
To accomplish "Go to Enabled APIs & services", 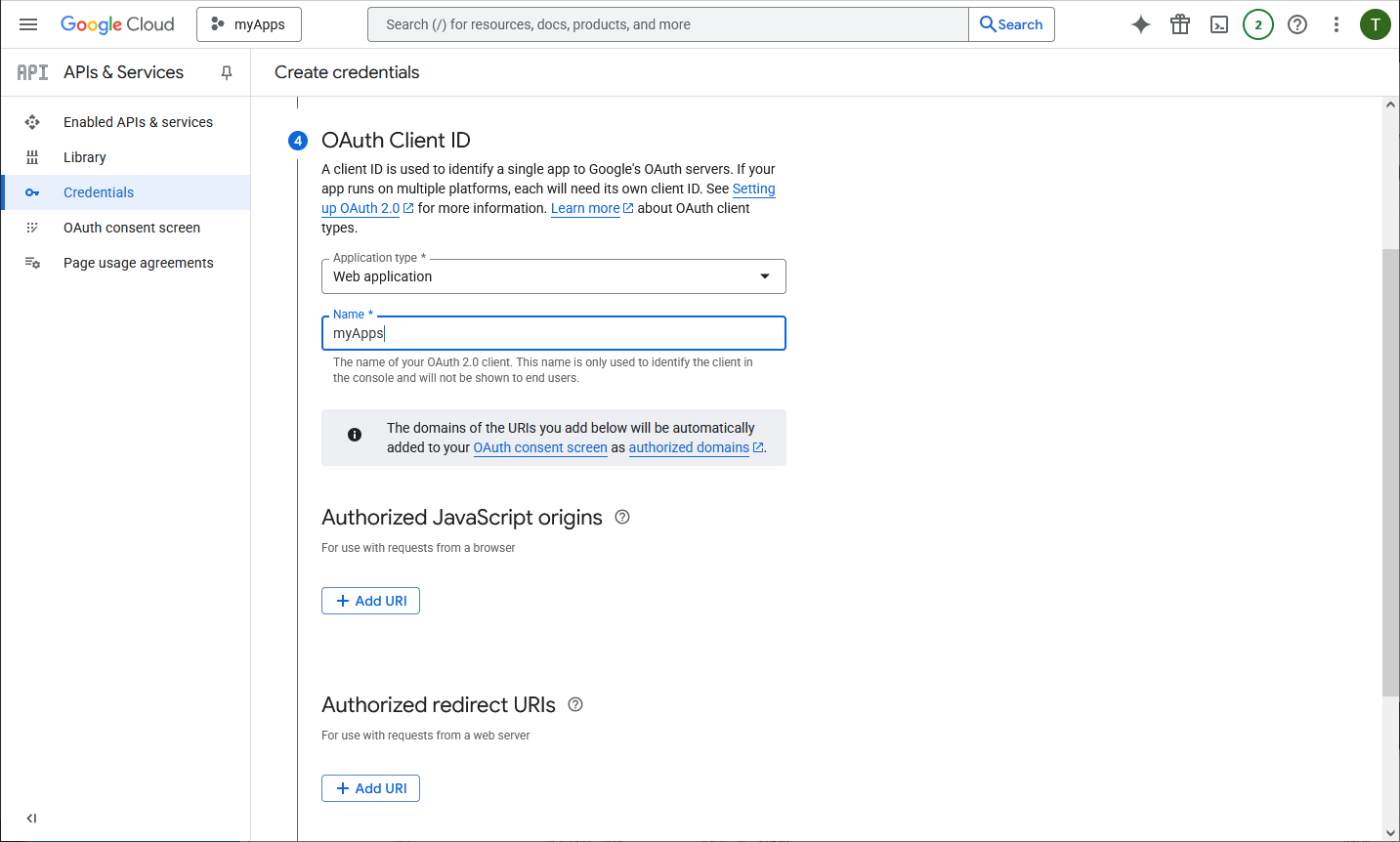I will pyautogui.click(x=138, y=122).
